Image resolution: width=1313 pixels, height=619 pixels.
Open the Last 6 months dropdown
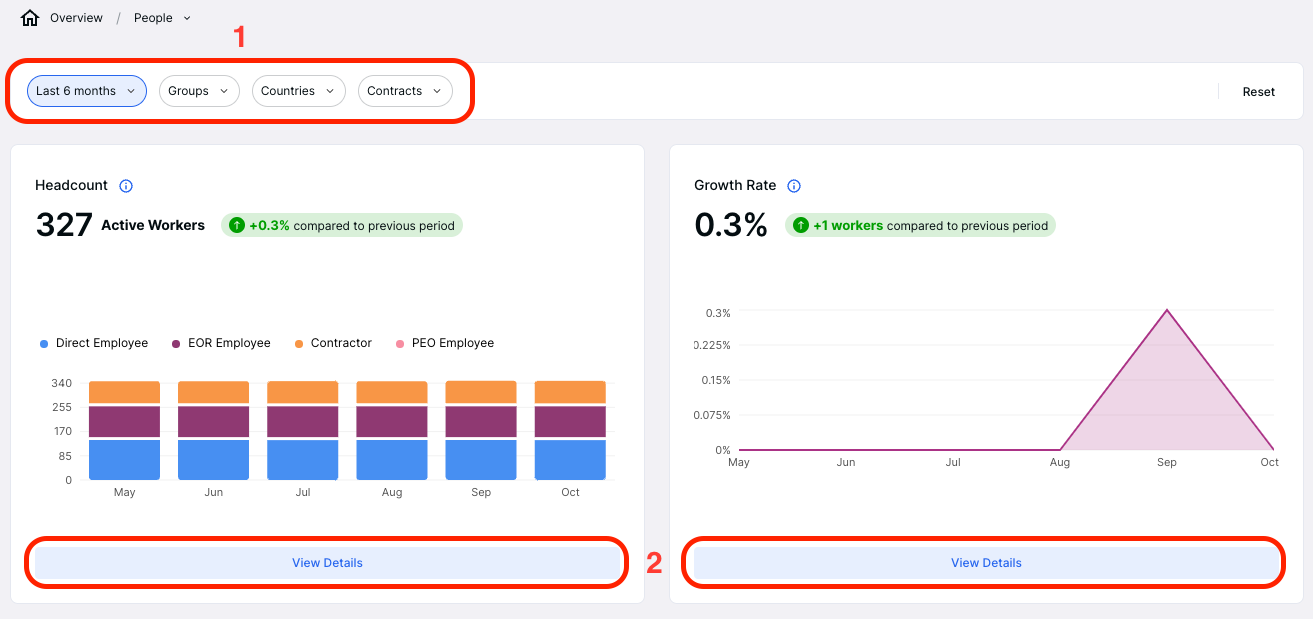tap(86, 90)
